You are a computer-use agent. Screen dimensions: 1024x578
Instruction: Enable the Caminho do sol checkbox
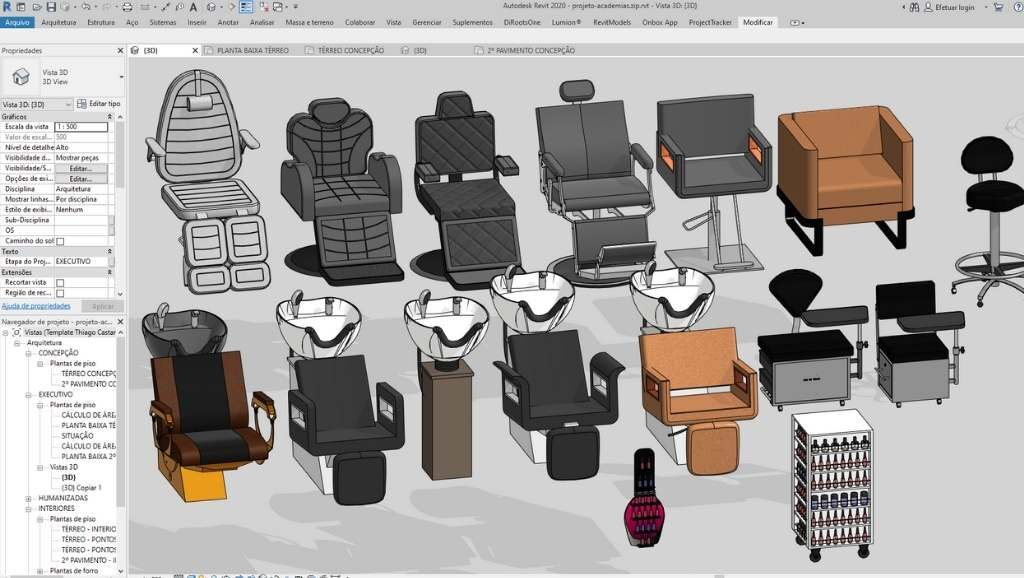pyautogui.click(x=60, y=241)
